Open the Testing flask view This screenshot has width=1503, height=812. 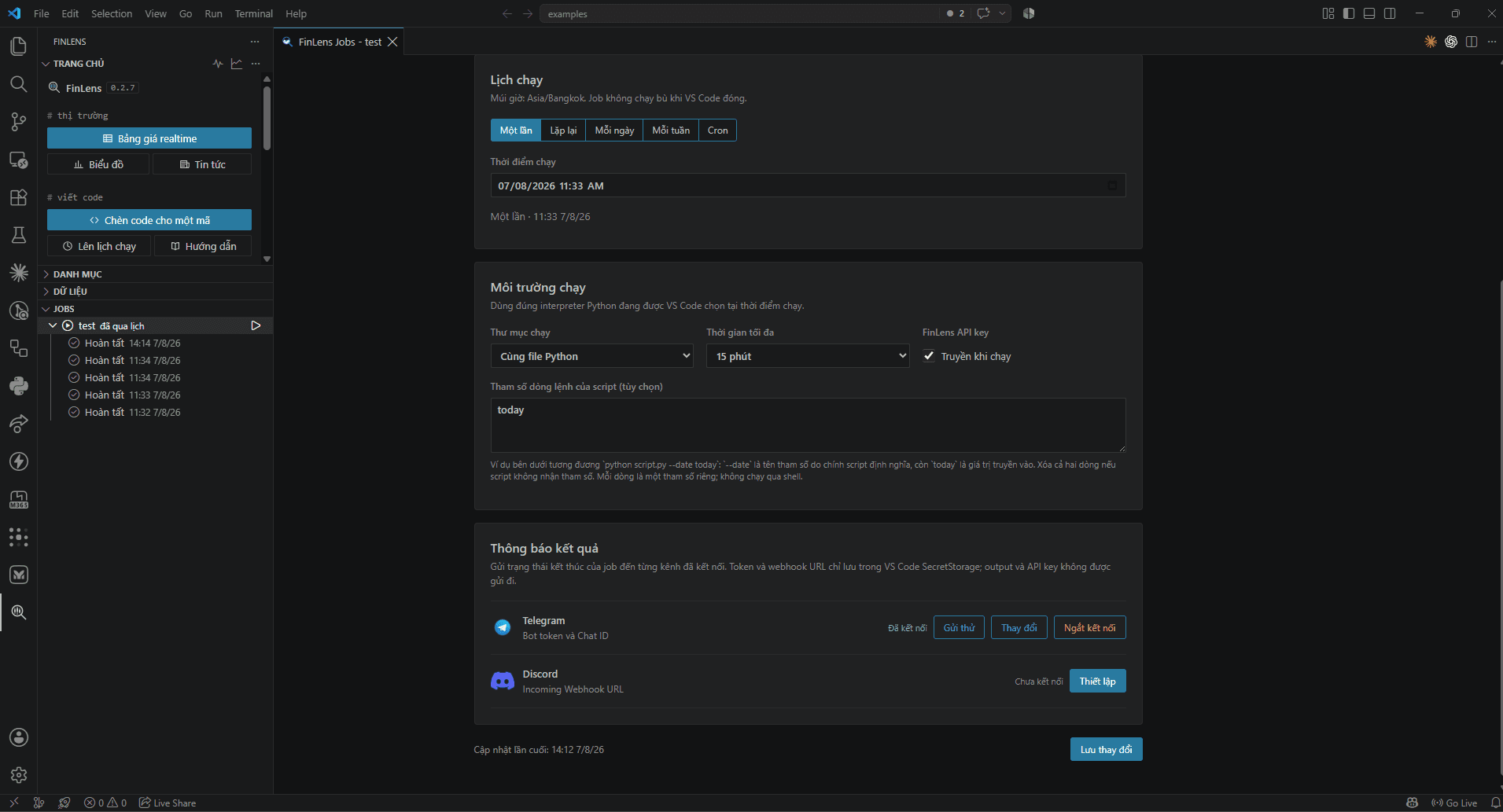pyautogui.click(x=18, y=235)
